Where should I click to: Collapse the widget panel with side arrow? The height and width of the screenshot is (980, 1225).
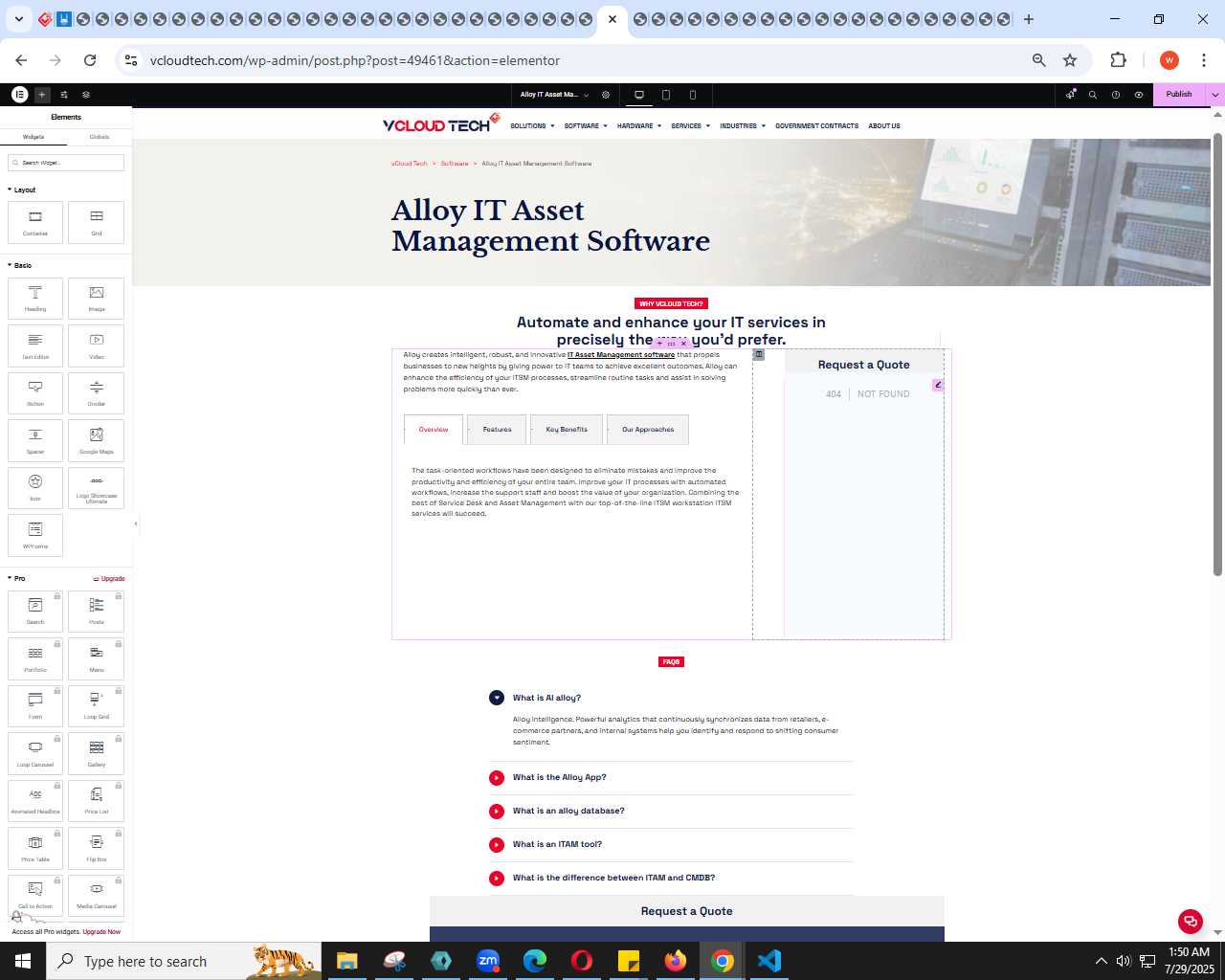[136, 523]
